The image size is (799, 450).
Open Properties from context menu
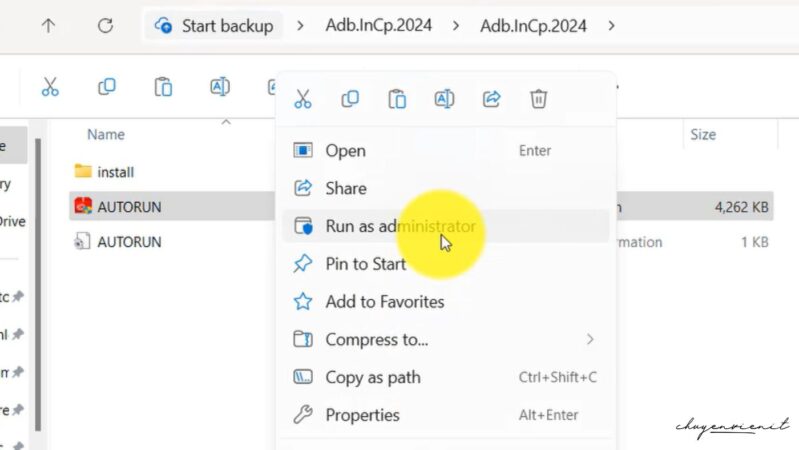(x=445, y=415)
